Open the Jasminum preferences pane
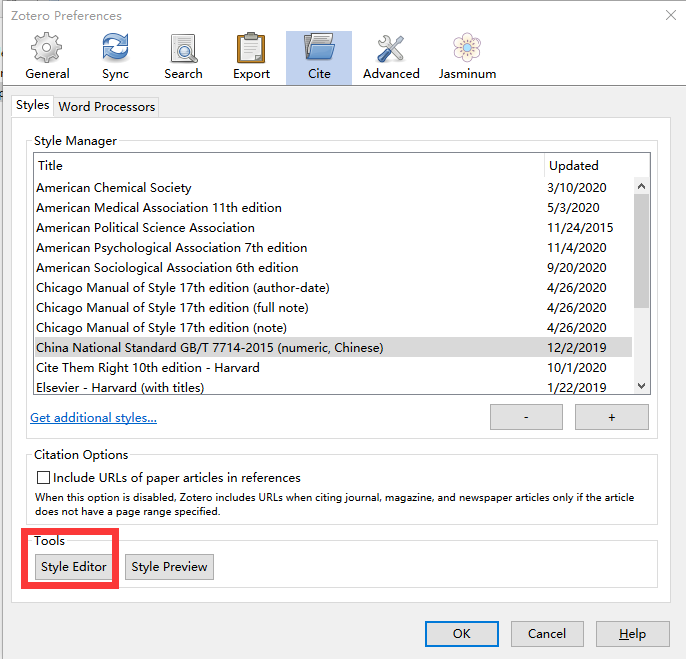The image size is (686, 659). [467, 57]
